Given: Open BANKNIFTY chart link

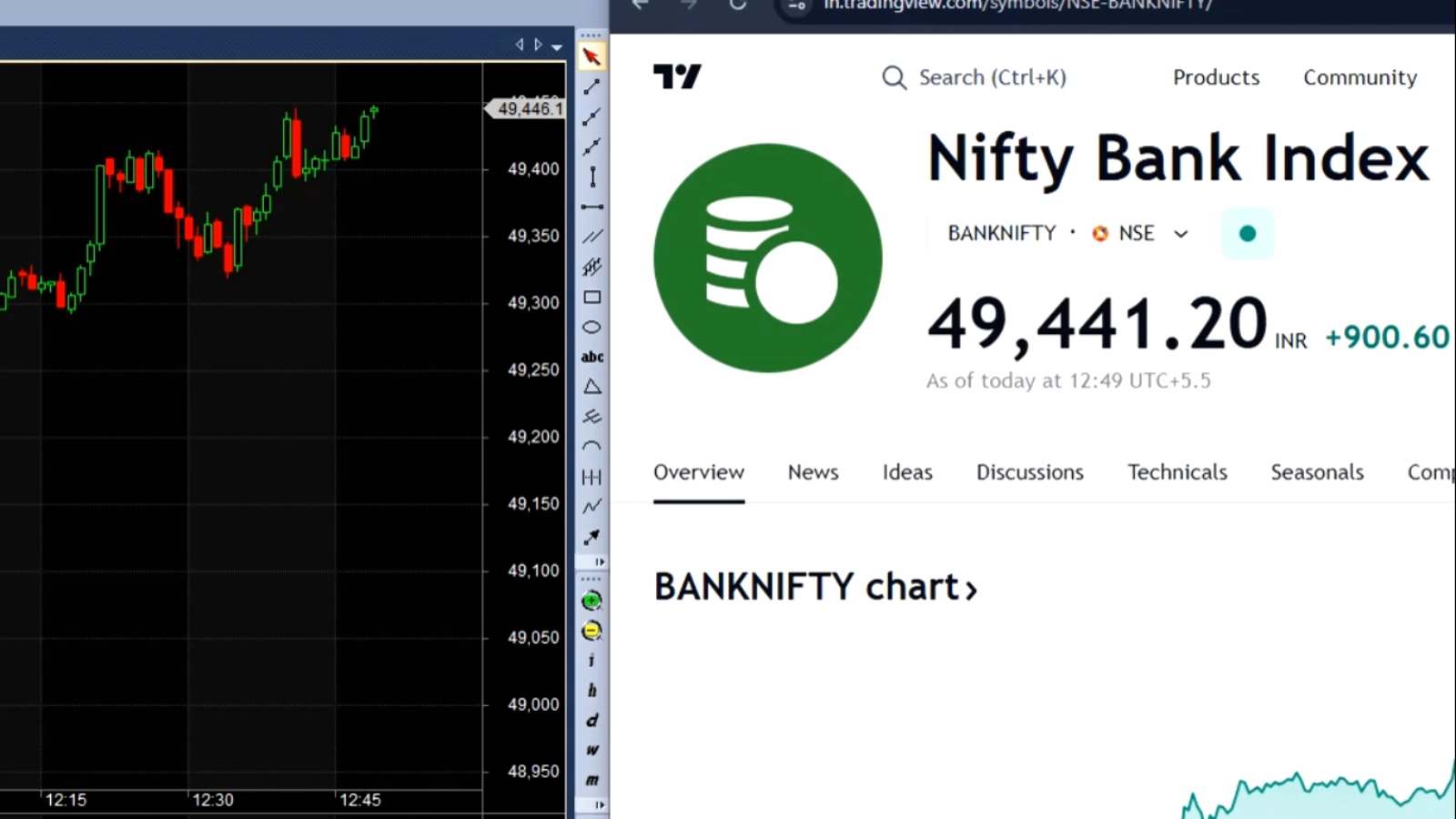Looking at the screenshot, I should tap(814, 588).
